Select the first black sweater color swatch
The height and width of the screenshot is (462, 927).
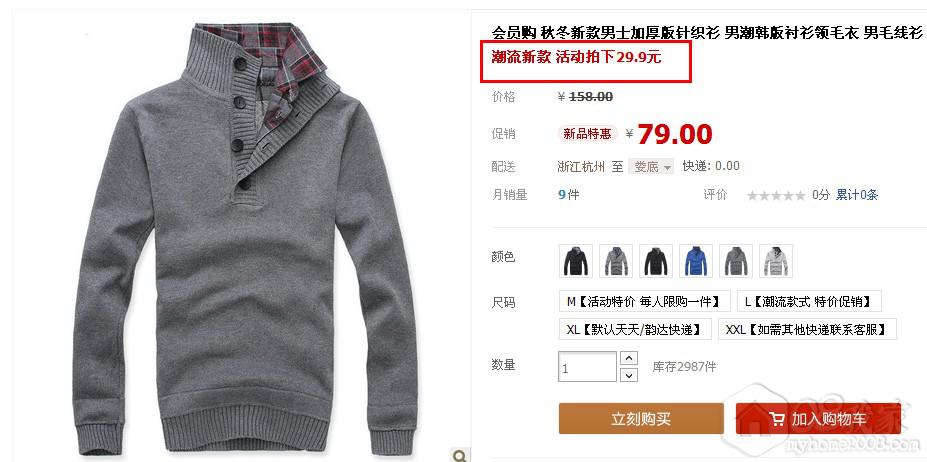tap(576, 261)
